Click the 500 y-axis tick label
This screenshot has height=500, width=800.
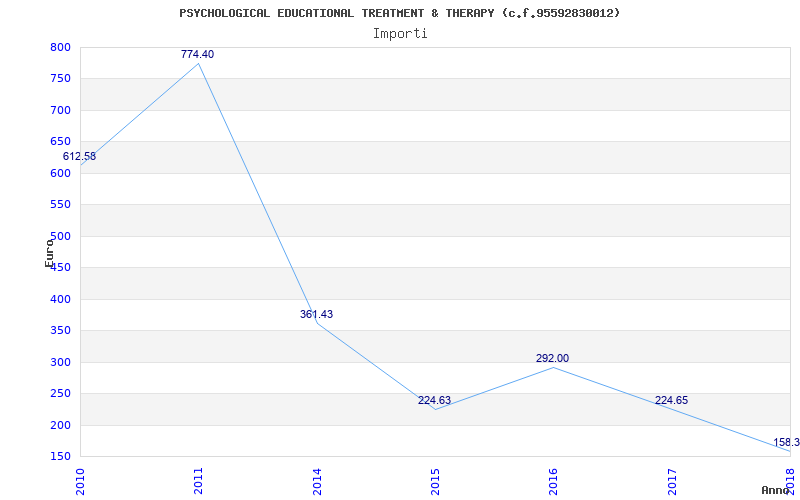(x=60, y=236)
